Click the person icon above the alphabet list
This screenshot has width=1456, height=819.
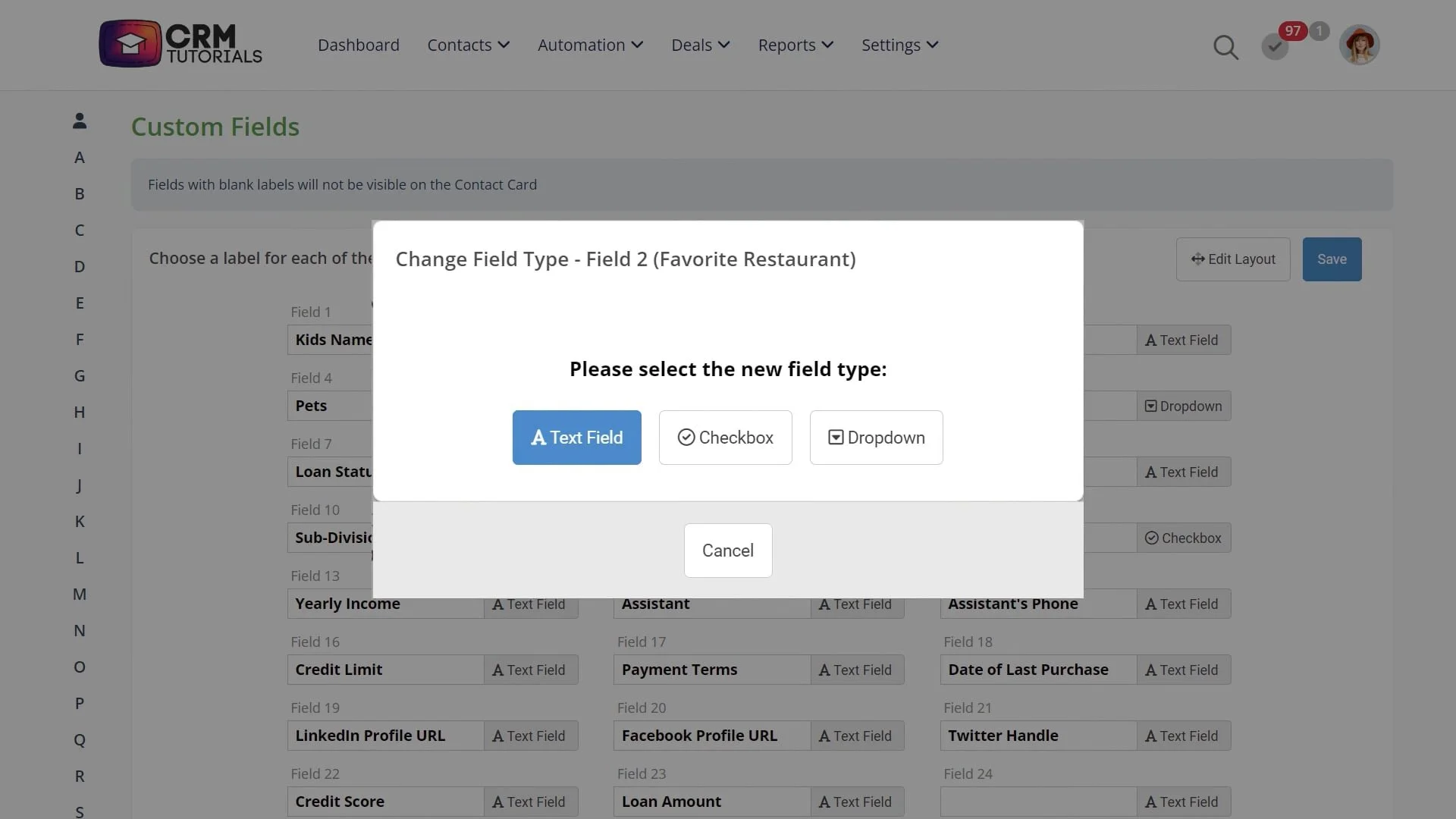pyautogui.click(x=80, y=121)
